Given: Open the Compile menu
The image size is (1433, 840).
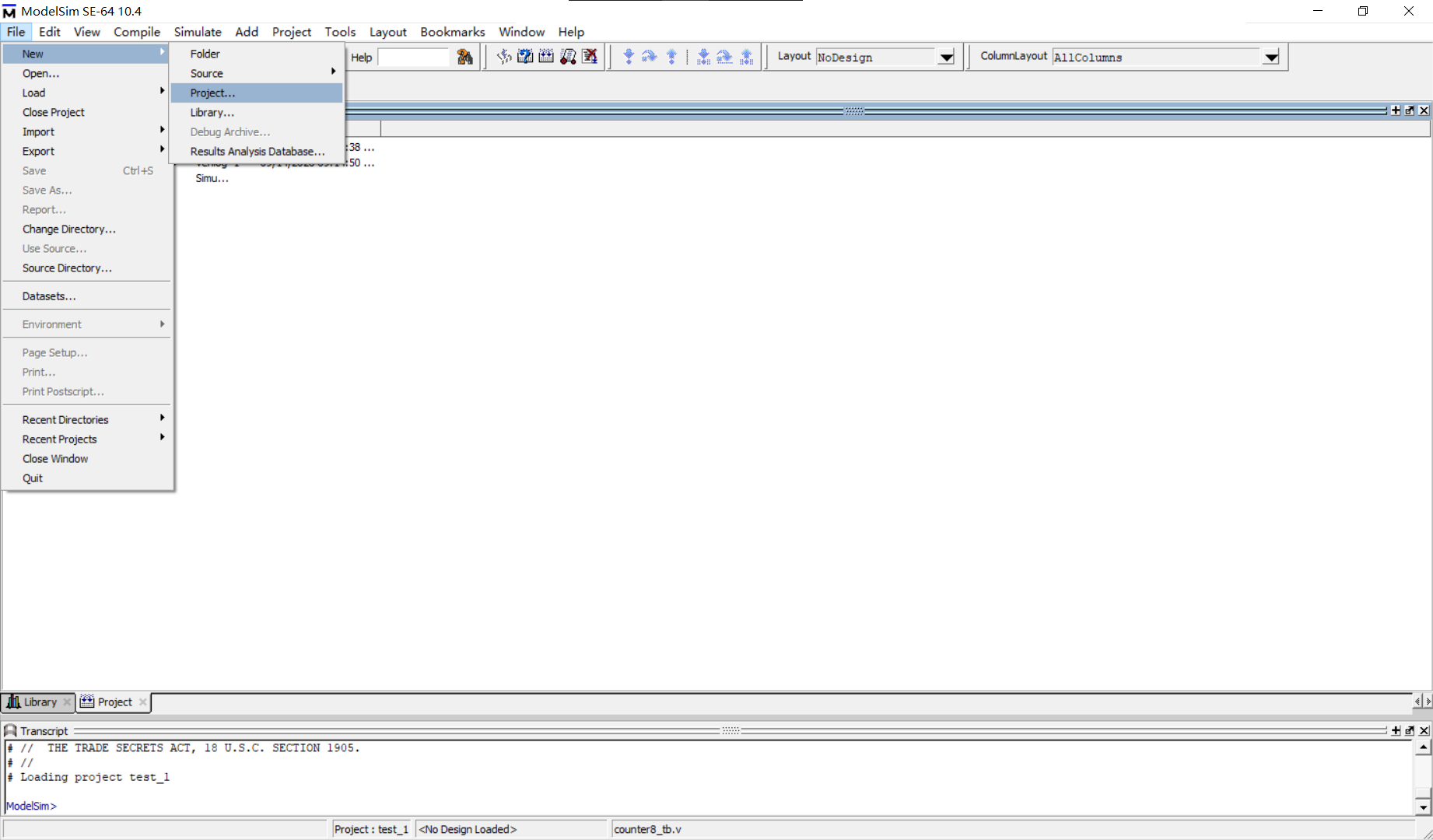Looking at the screenshot, I should [x=137, y=32].
